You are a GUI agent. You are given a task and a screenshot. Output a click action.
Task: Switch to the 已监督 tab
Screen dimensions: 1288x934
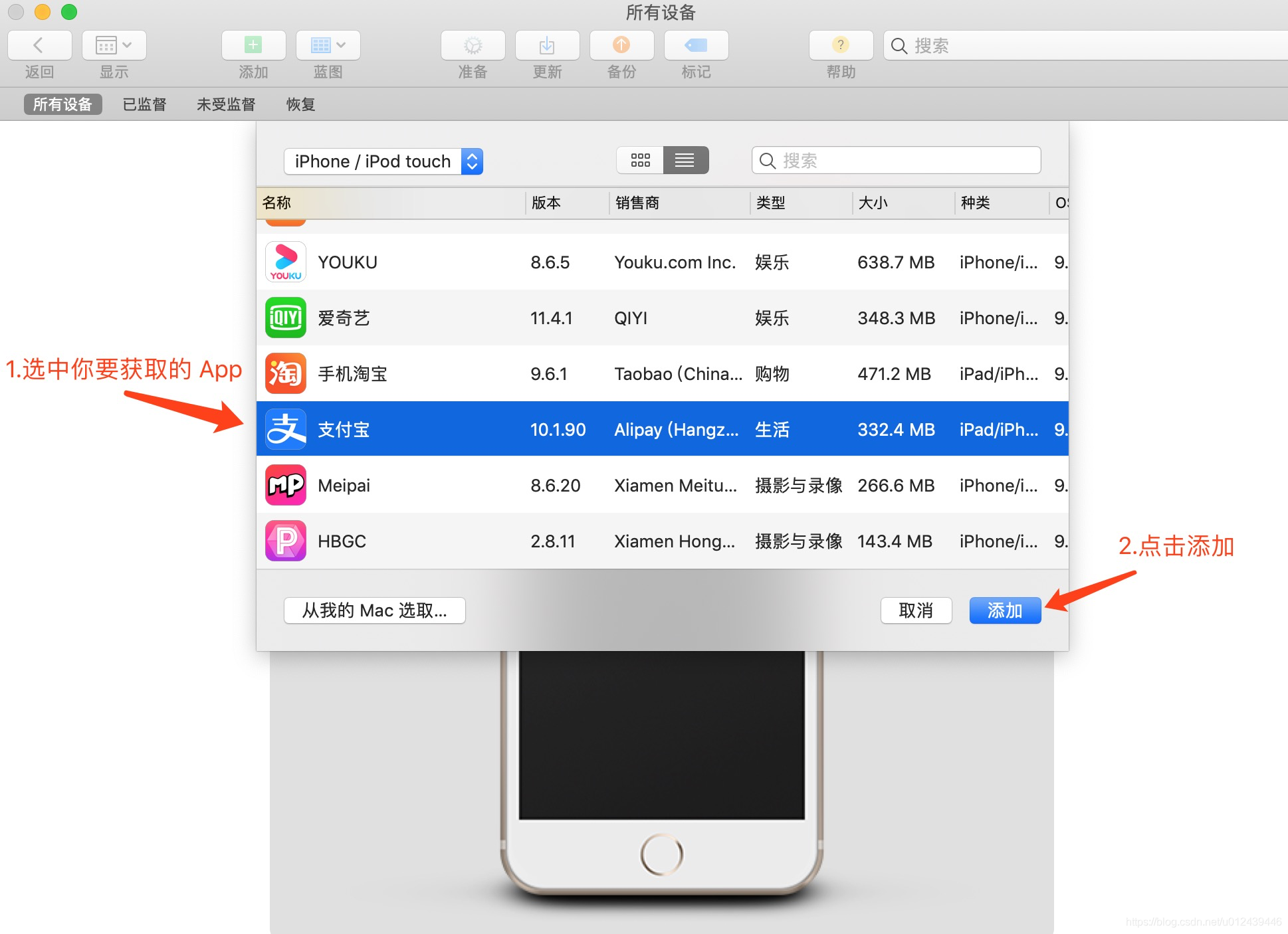coord(144,104)
